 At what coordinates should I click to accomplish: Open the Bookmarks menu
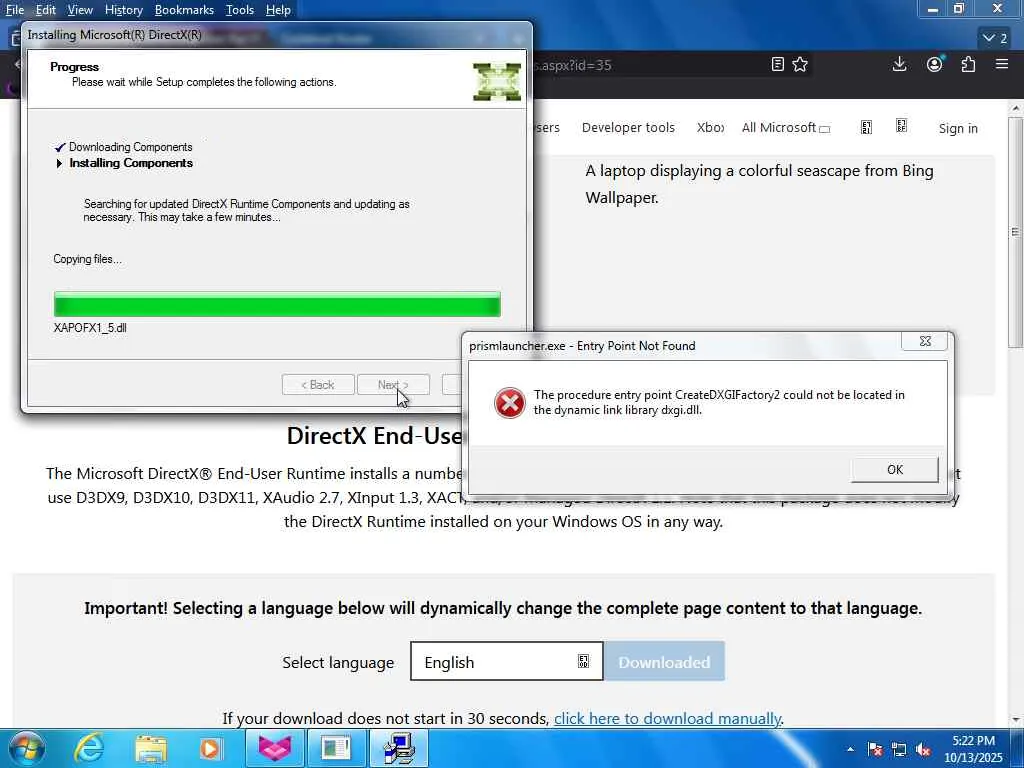tap(184, 10)
